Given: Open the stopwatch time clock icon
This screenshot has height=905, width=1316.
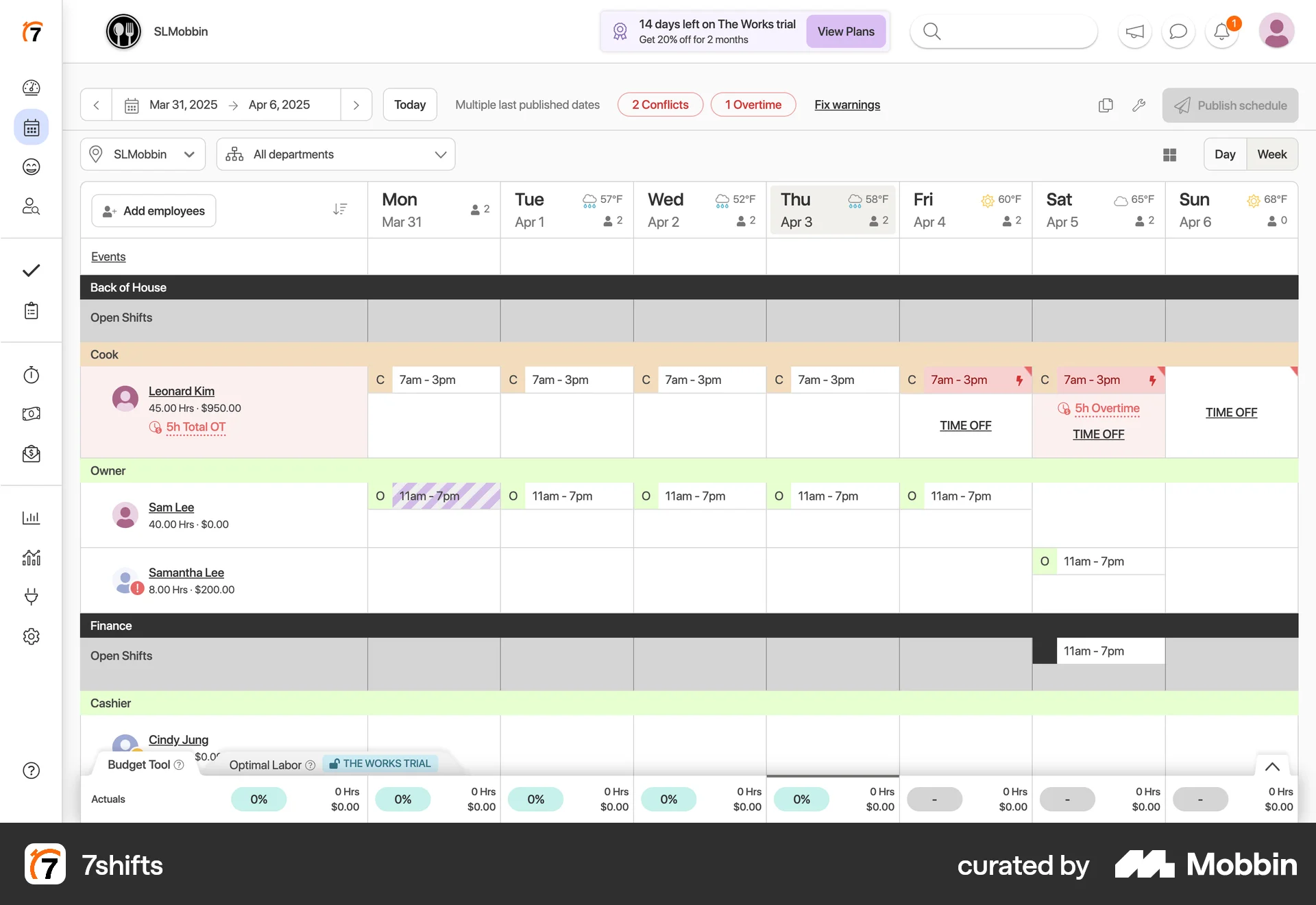Looking at the screenshot, I should (31, 375).
